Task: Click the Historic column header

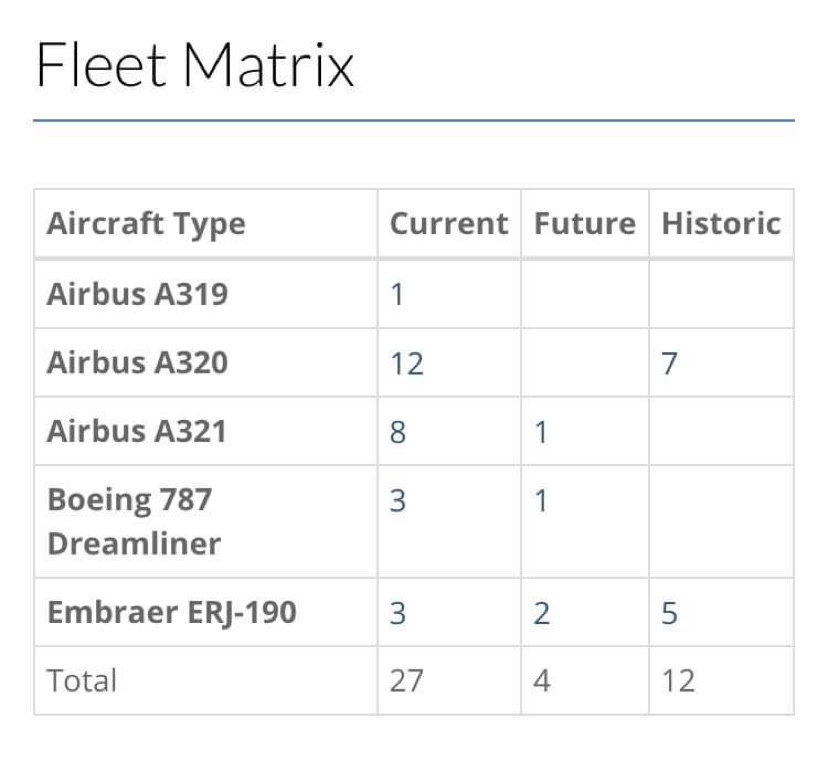Action: coord(720,223)
